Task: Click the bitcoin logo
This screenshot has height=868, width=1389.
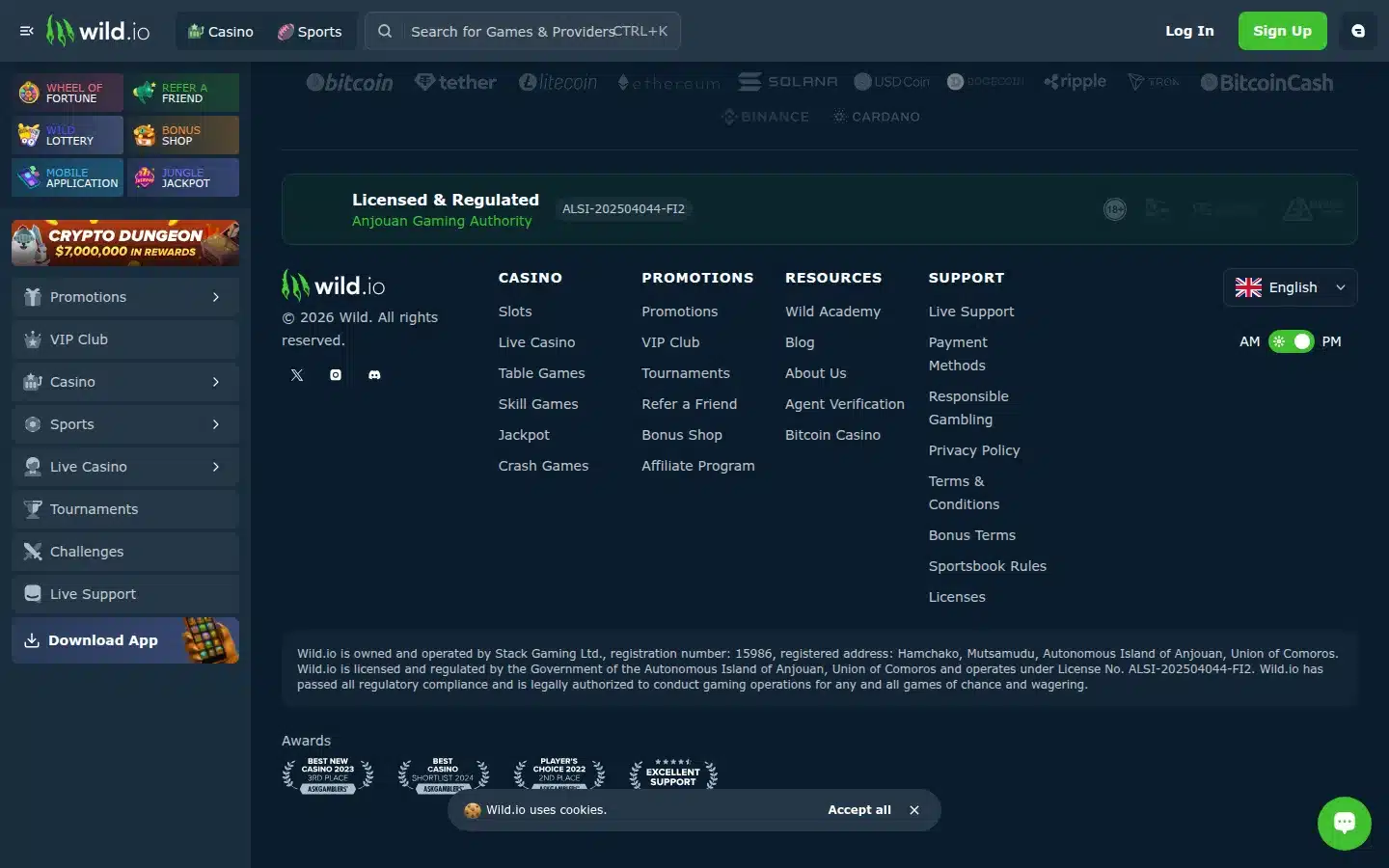Action: pyautogui.click(x=349, y=83)
